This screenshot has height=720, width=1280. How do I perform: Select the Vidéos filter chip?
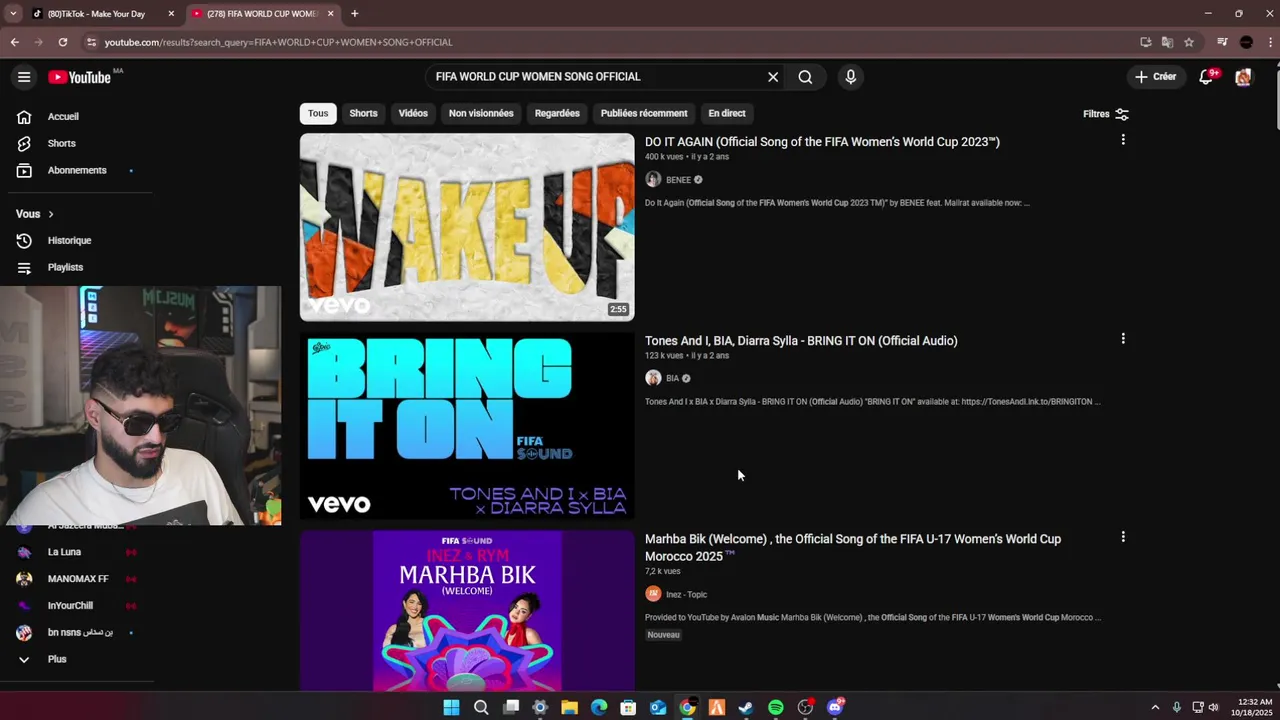[x=413, y=113]
